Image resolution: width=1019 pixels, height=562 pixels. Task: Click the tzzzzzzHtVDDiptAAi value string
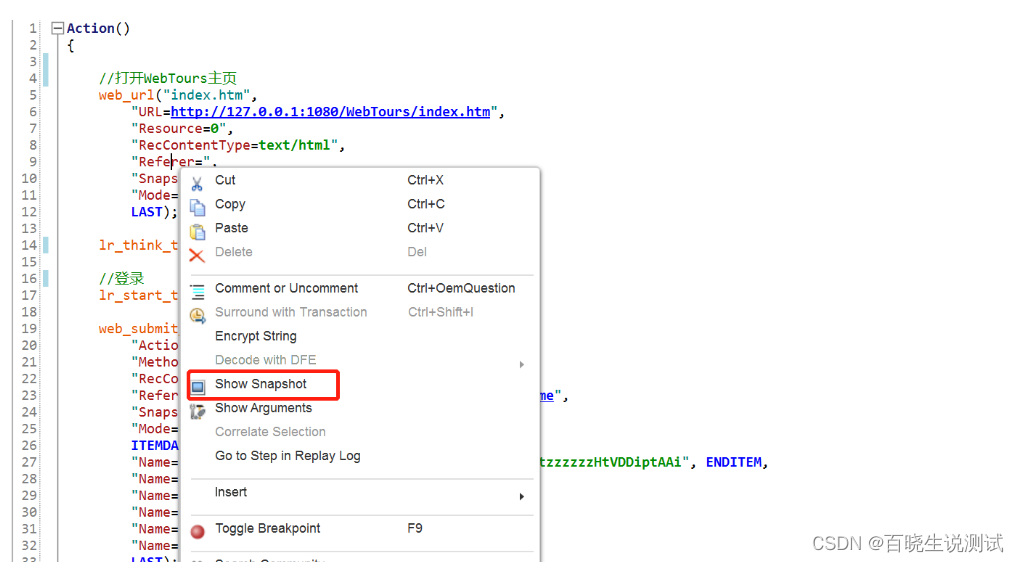tap(611, 463)
